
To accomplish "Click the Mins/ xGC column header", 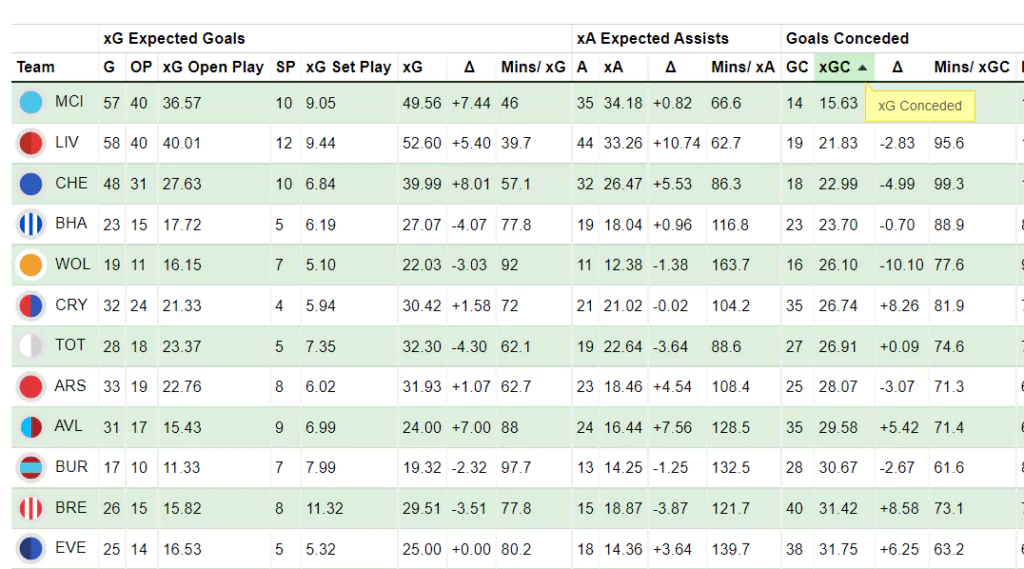I will (971, 67).
